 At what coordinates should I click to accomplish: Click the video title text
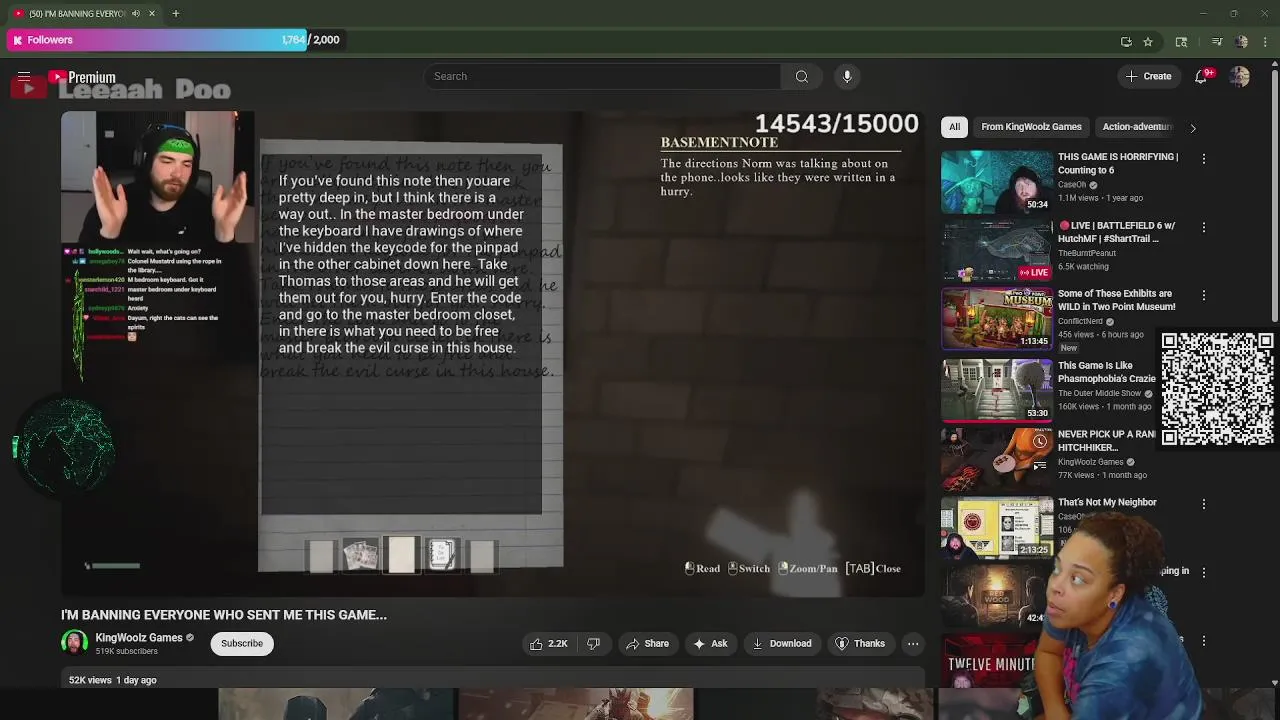click(224, 615)
